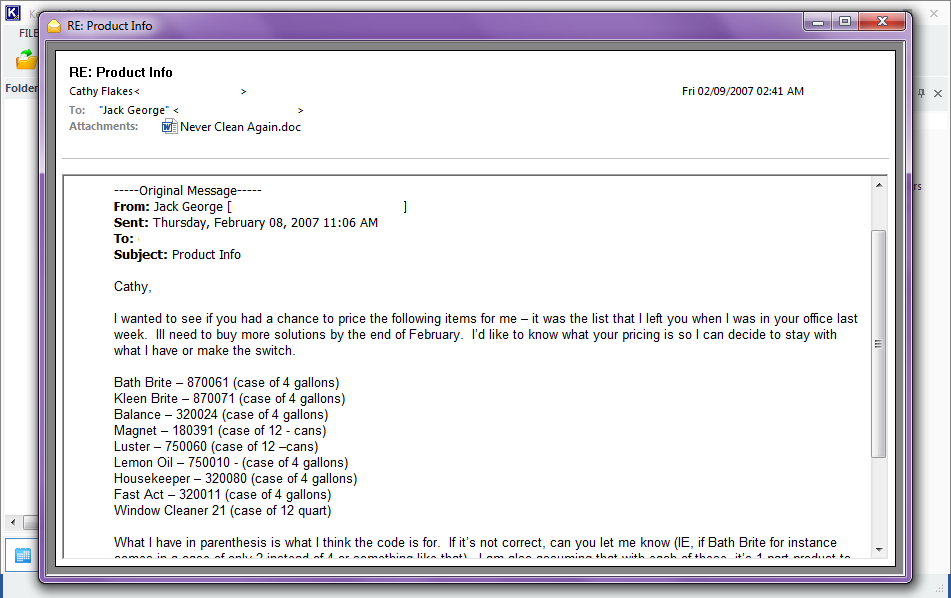Open the Never Clean Again.doc attachment
The image size is (951, 598).
coord(240,127)
